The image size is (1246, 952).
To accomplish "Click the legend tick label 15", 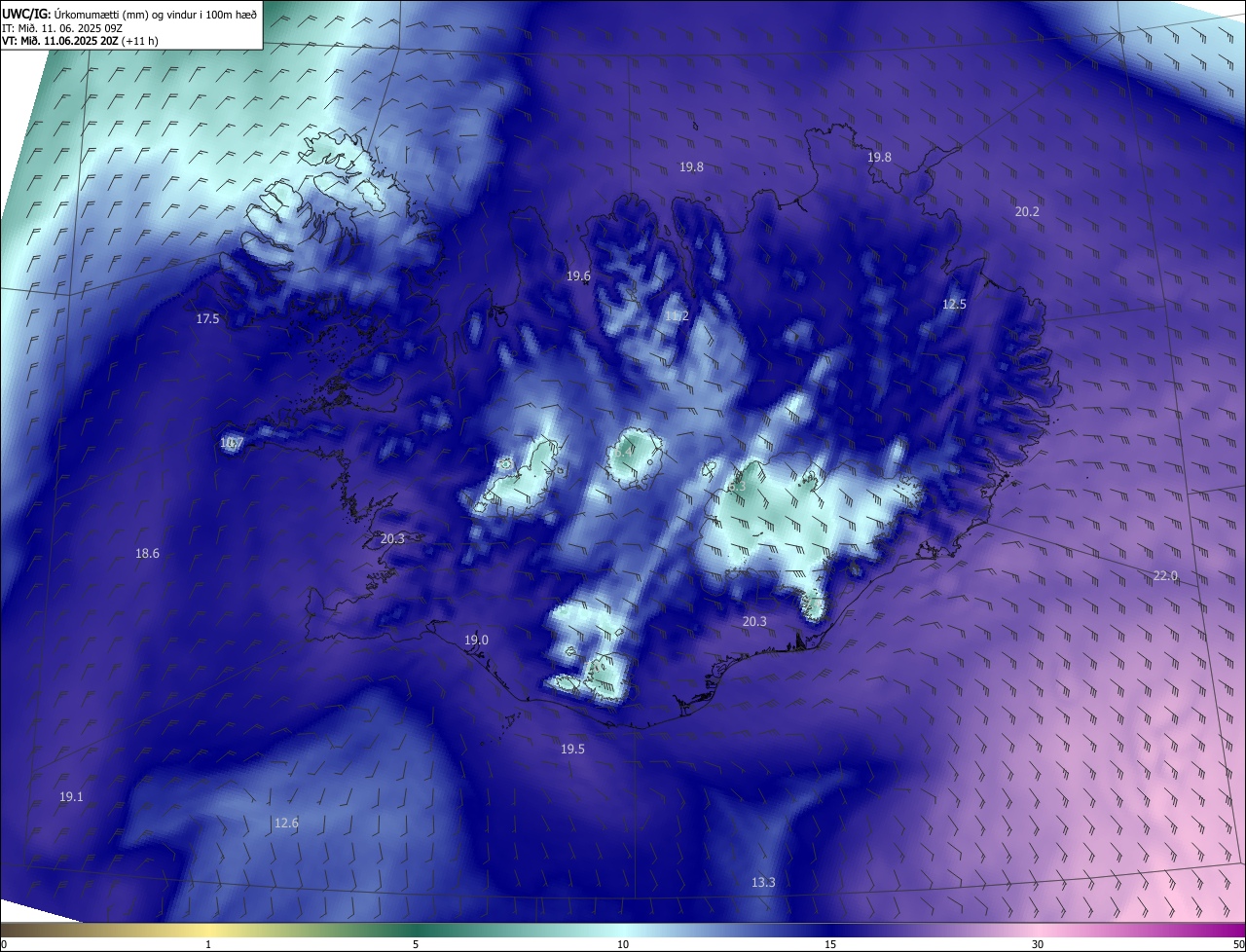I will pos(830,945).
